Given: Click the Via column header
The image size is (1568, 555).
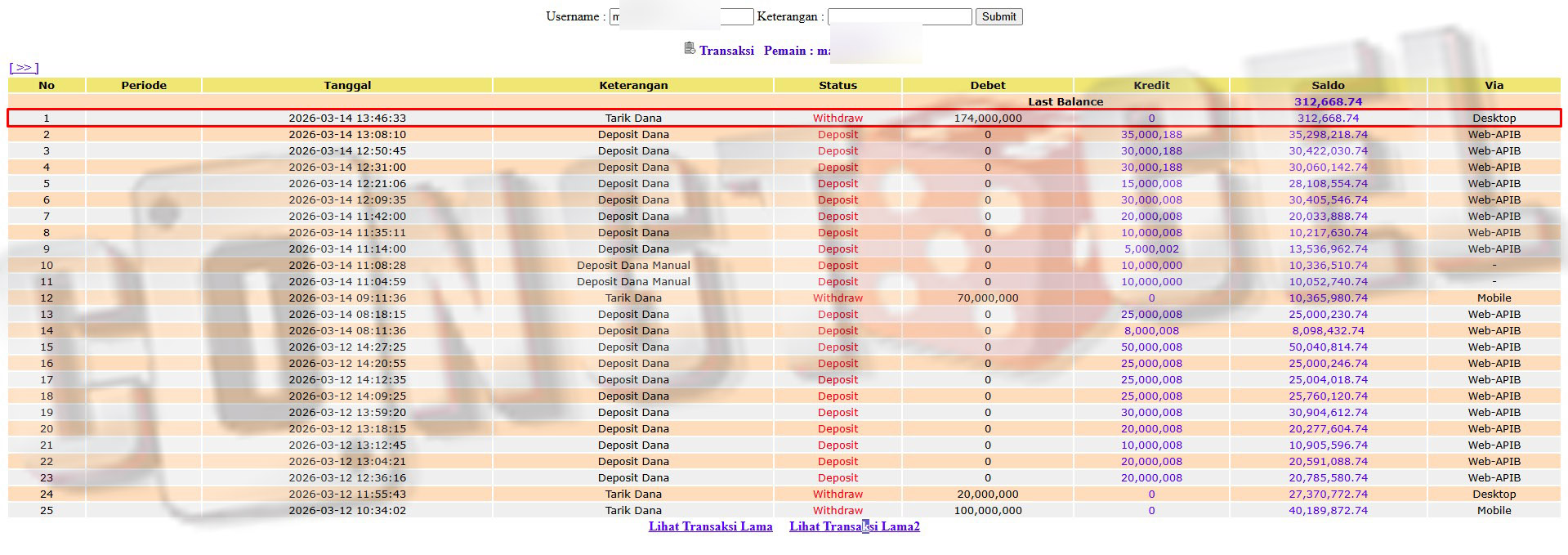Looking at the screenshot, I should (x=1494, y=85).
